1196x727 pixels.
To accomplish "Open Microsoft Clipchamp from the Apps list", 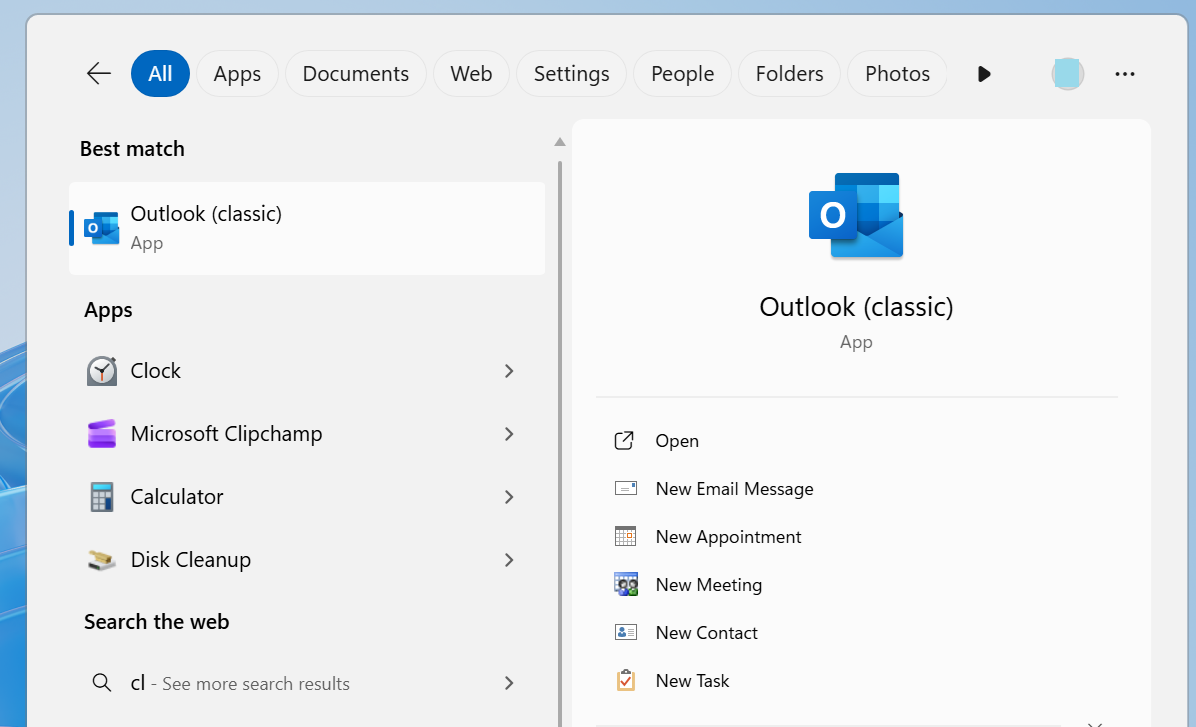I will click(226, 433).
